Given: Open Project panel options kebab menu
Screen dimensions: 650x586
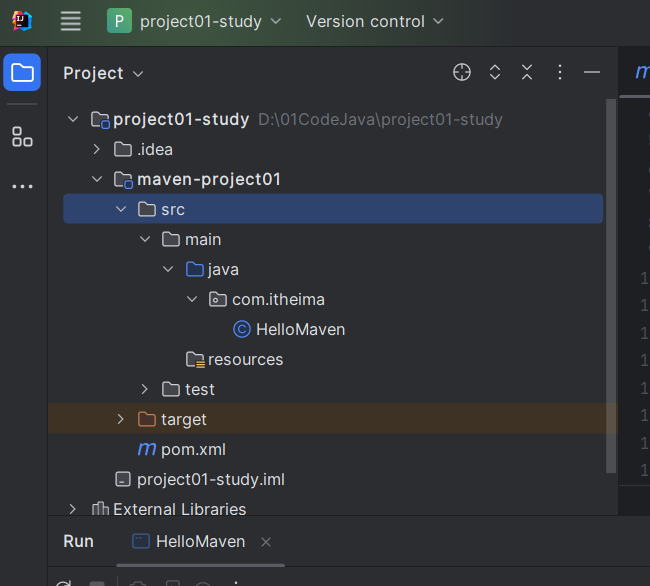Looking at the screenshot, I should (560, 72).
